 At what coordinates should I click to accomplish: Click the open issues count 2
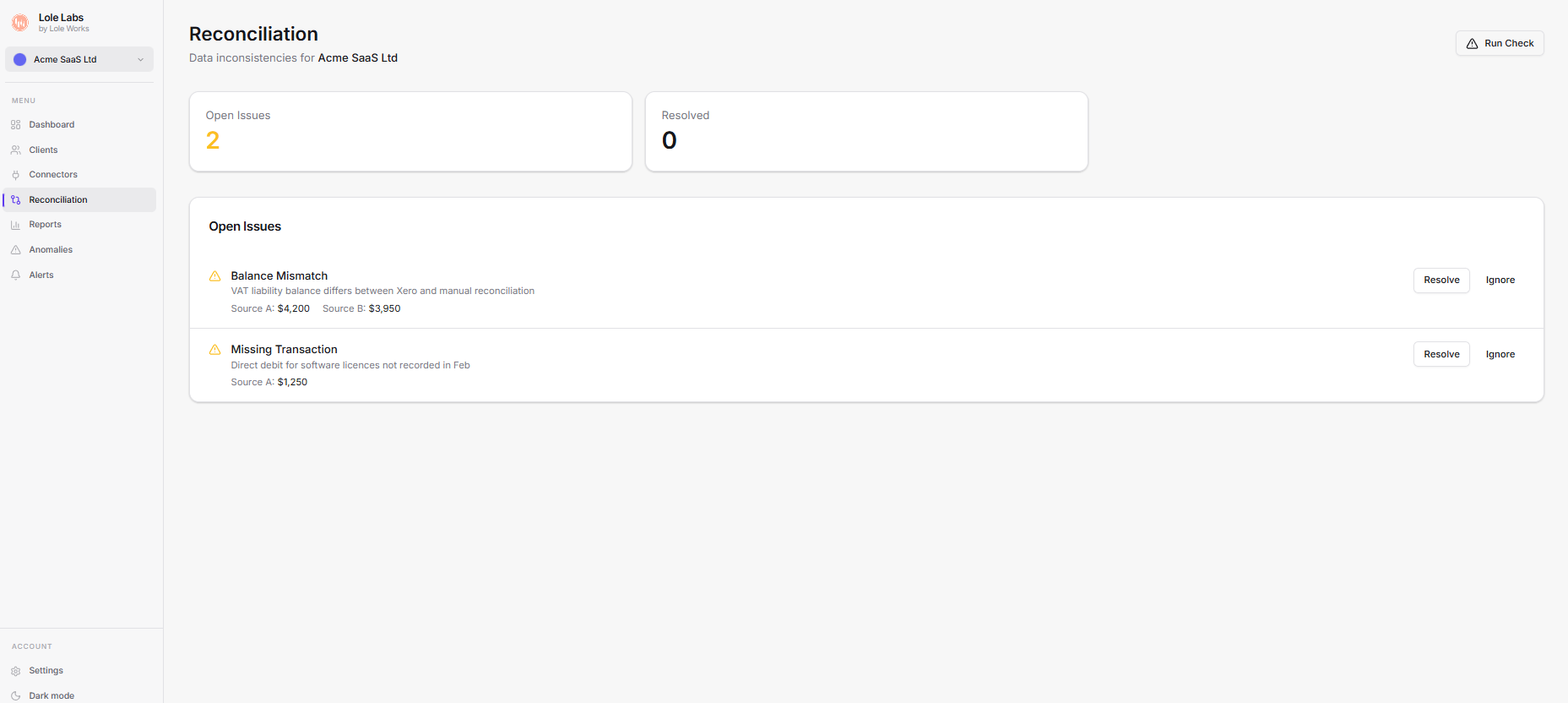pyautogui.click(x=213, y=140)
